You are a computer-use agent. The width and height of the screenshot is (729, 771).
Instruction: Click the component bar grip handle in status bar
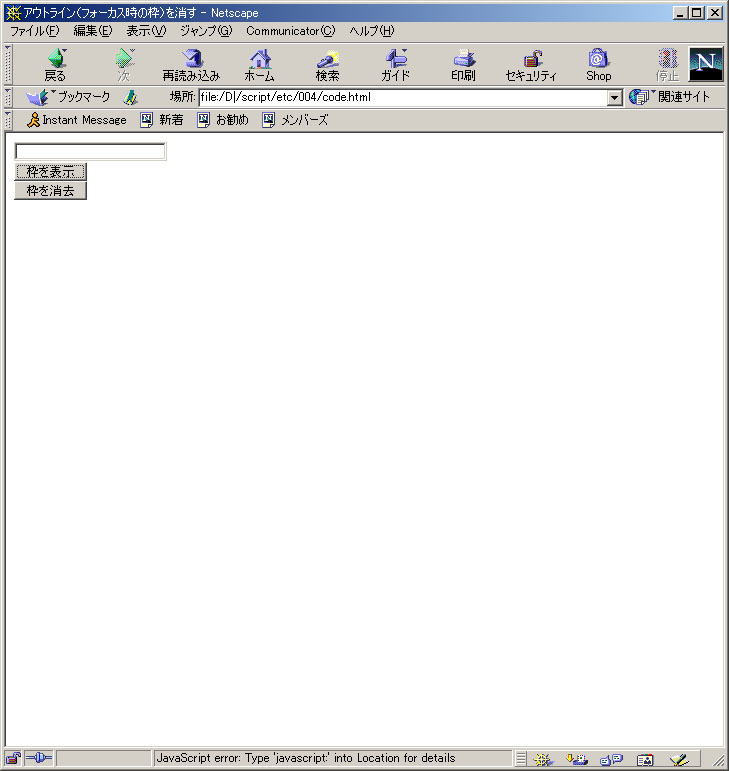coord(521,759)
